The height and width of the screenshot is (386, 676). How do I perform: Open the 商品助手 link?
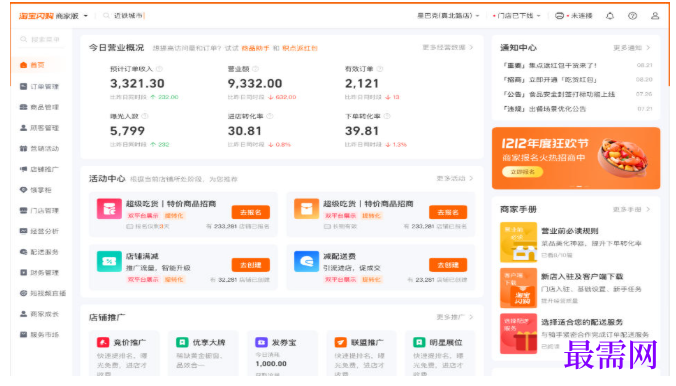pyautogui.click(x=255, y=48)
